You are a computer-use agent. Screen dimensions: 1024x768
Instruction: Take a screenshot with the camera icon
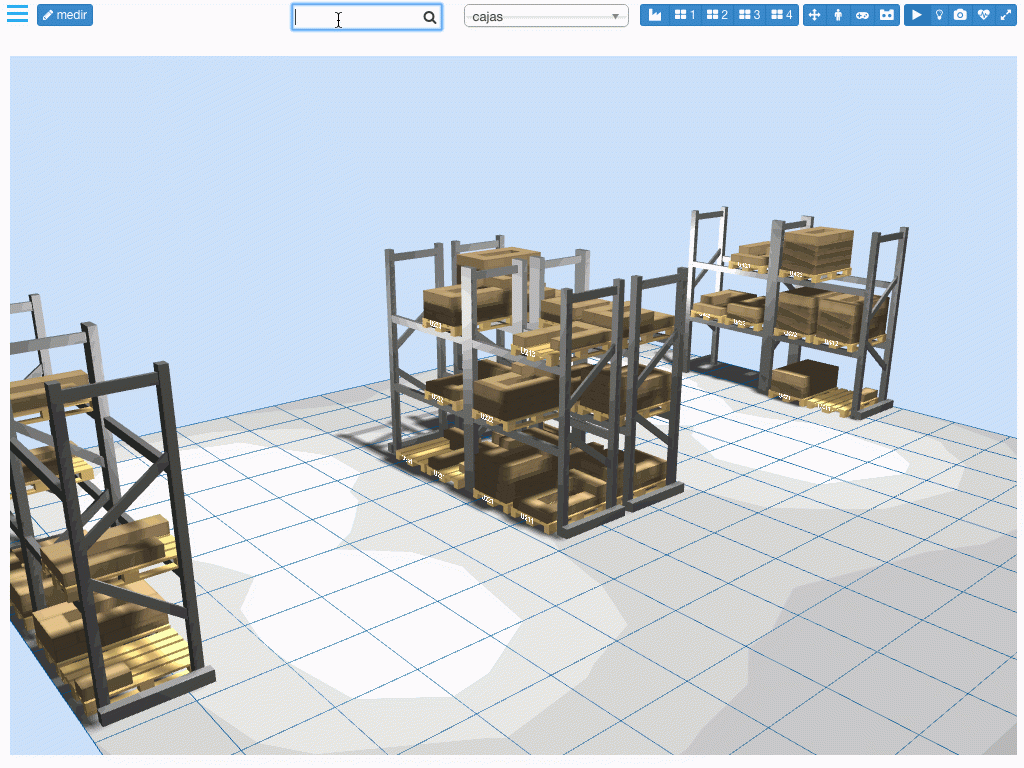[x=960, y=14]
